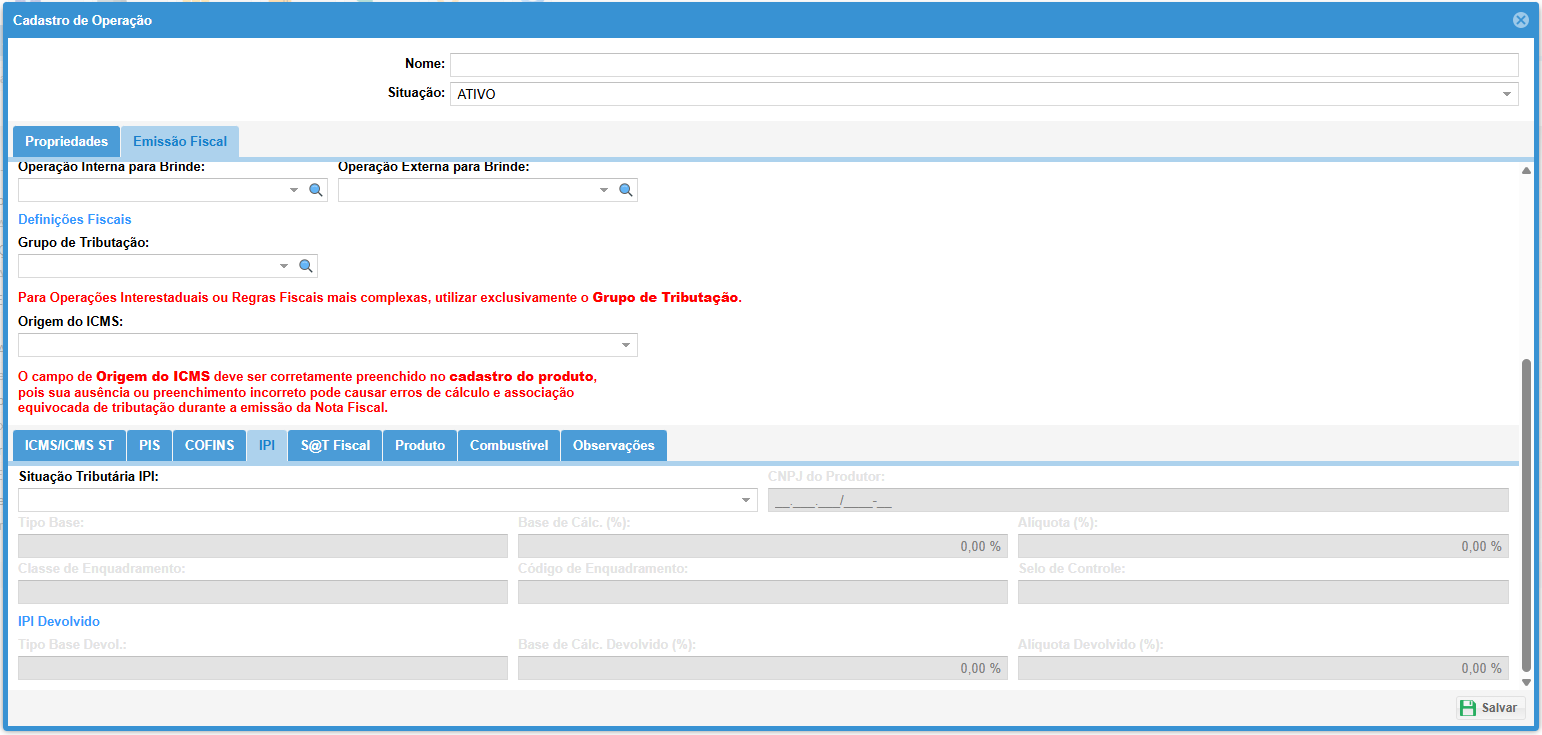The height and width of the screenshot is (735, 1542).
Task: Switch to the Propriedades tab
Action: (x=66, y=142)
